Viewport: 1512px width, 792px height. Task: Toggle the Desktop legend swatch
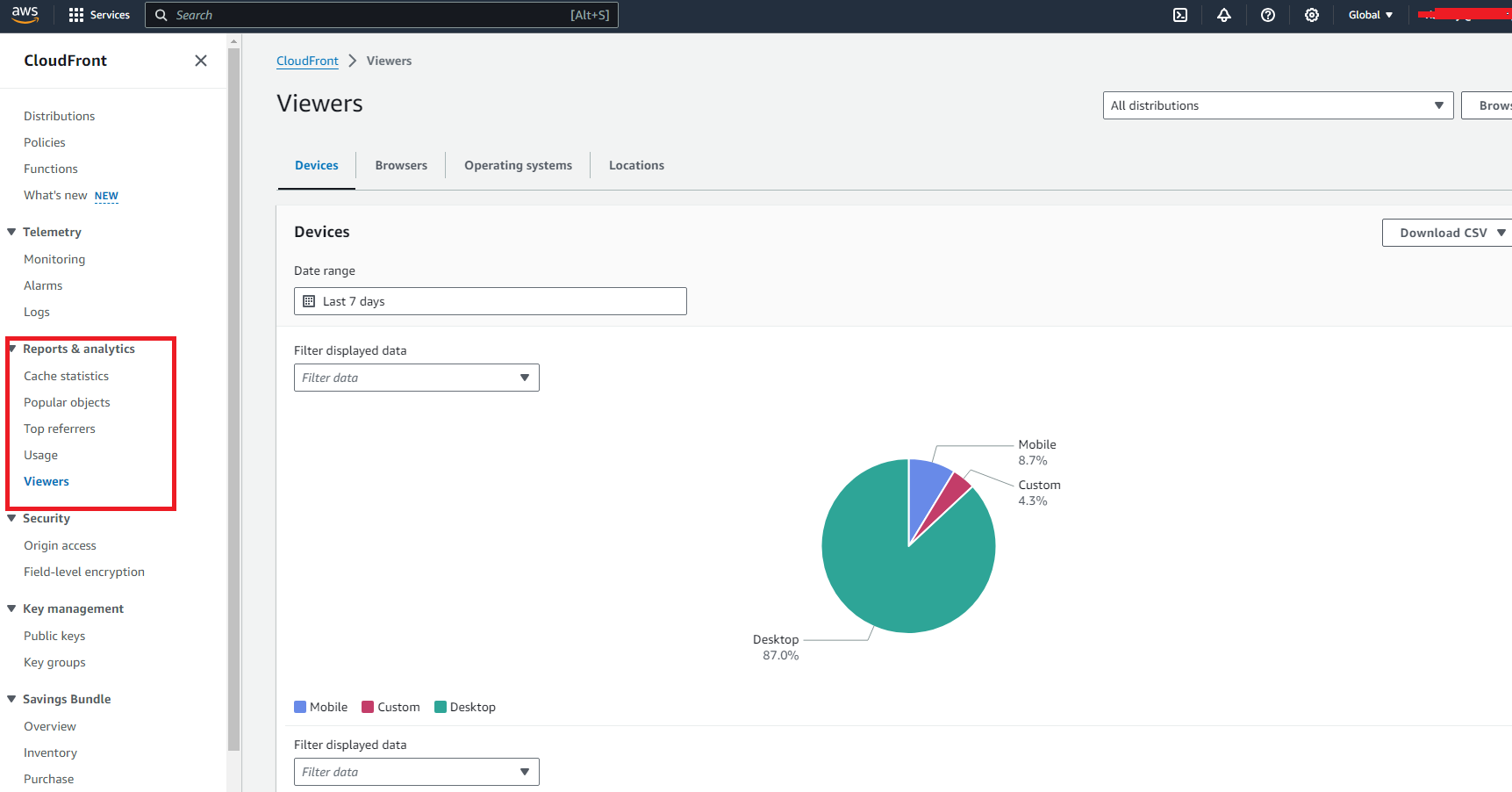pos(441,707)
